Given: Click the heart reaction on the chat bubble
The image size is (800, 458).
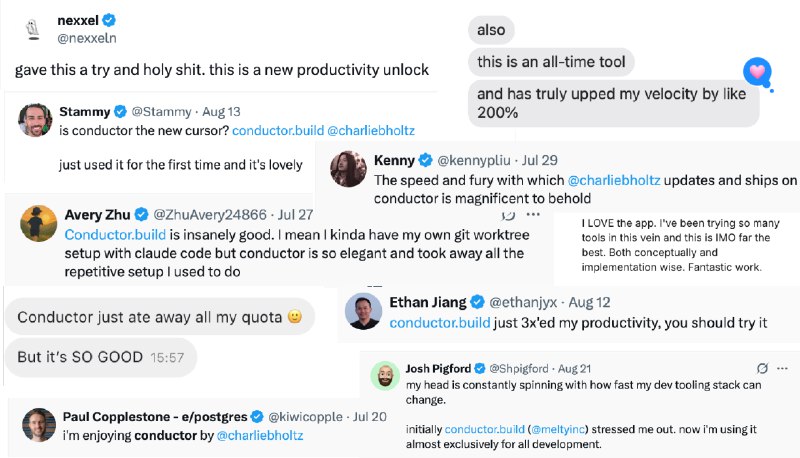Looking at the screenshot, I should [x=757, y=72].
